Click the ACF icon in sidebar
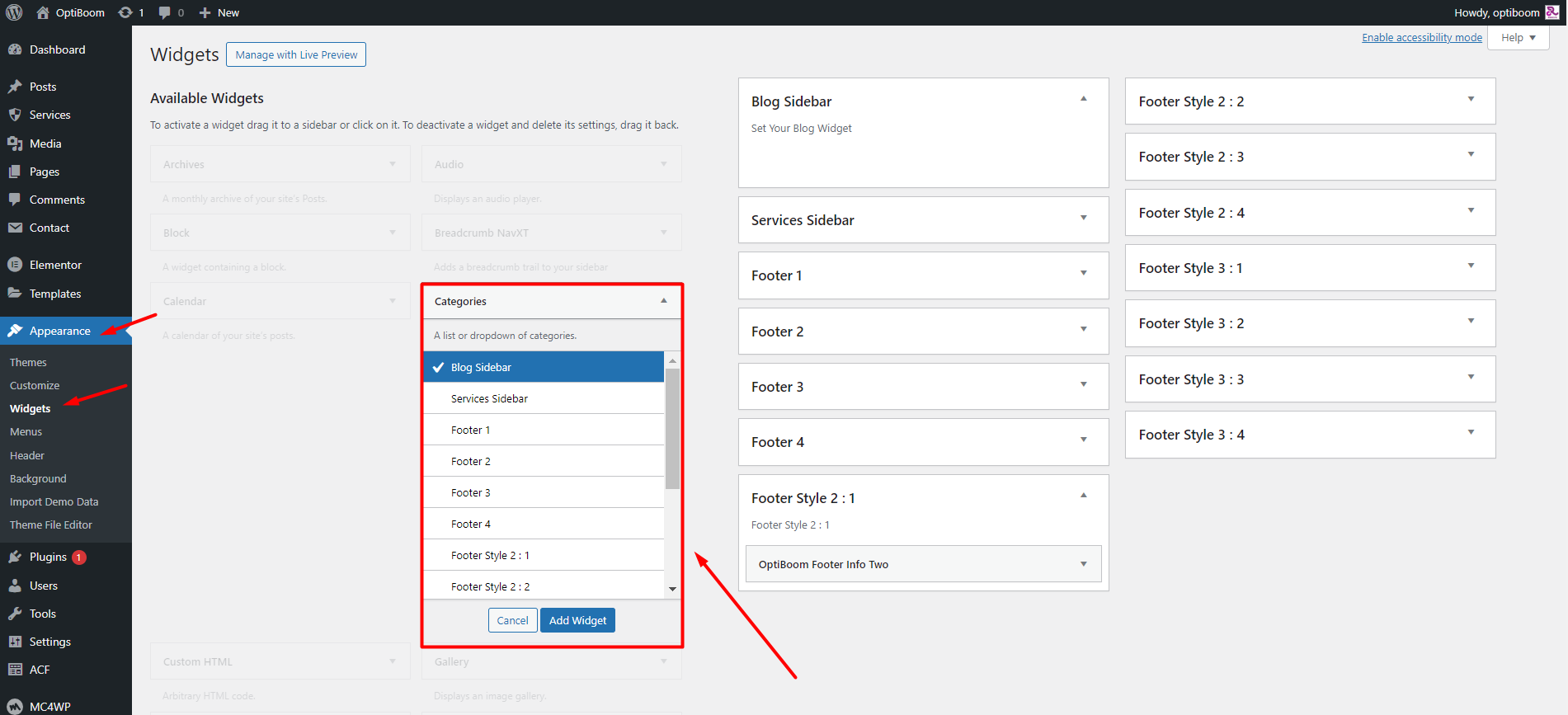The width and height of the screenshot is (1568, 715). pos(15,670)
